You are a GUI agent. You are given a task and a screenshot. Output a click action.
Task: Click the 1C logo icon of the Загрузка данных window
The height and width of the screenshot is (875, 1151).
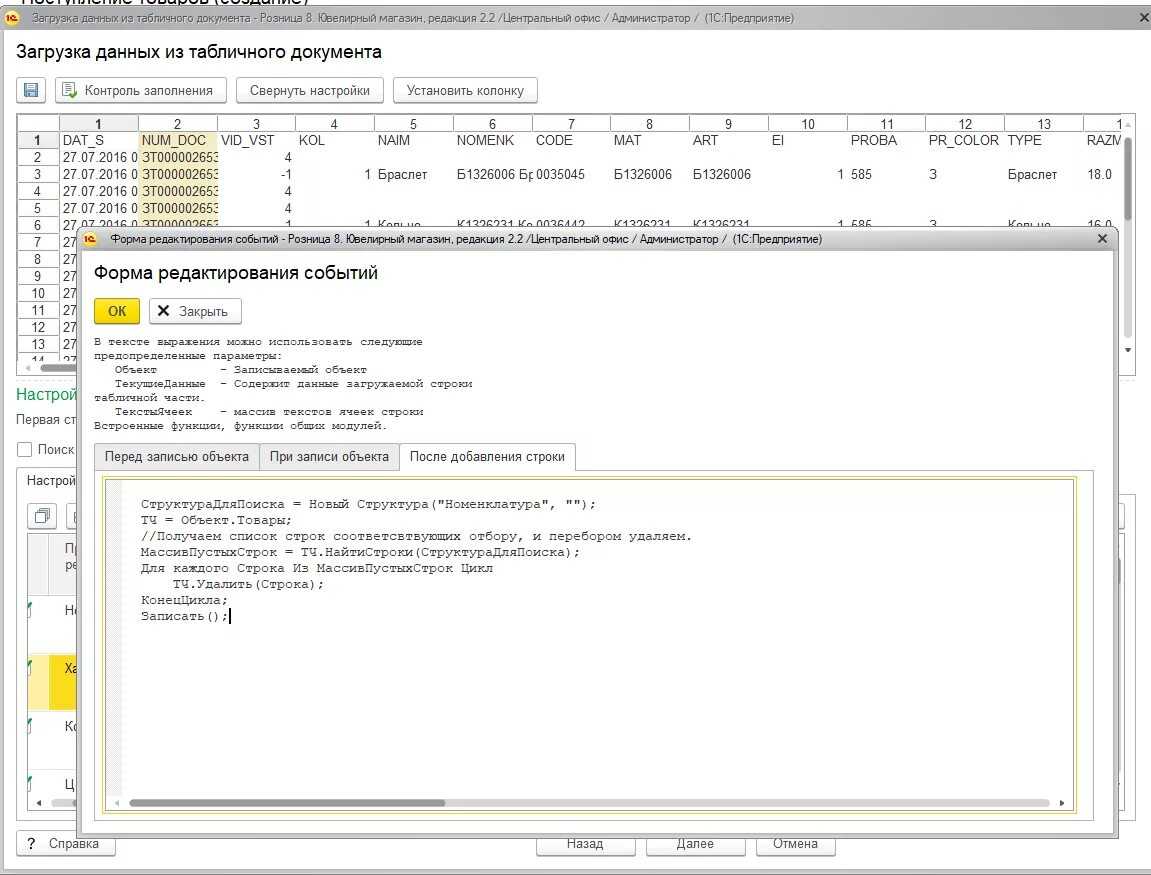12,18
